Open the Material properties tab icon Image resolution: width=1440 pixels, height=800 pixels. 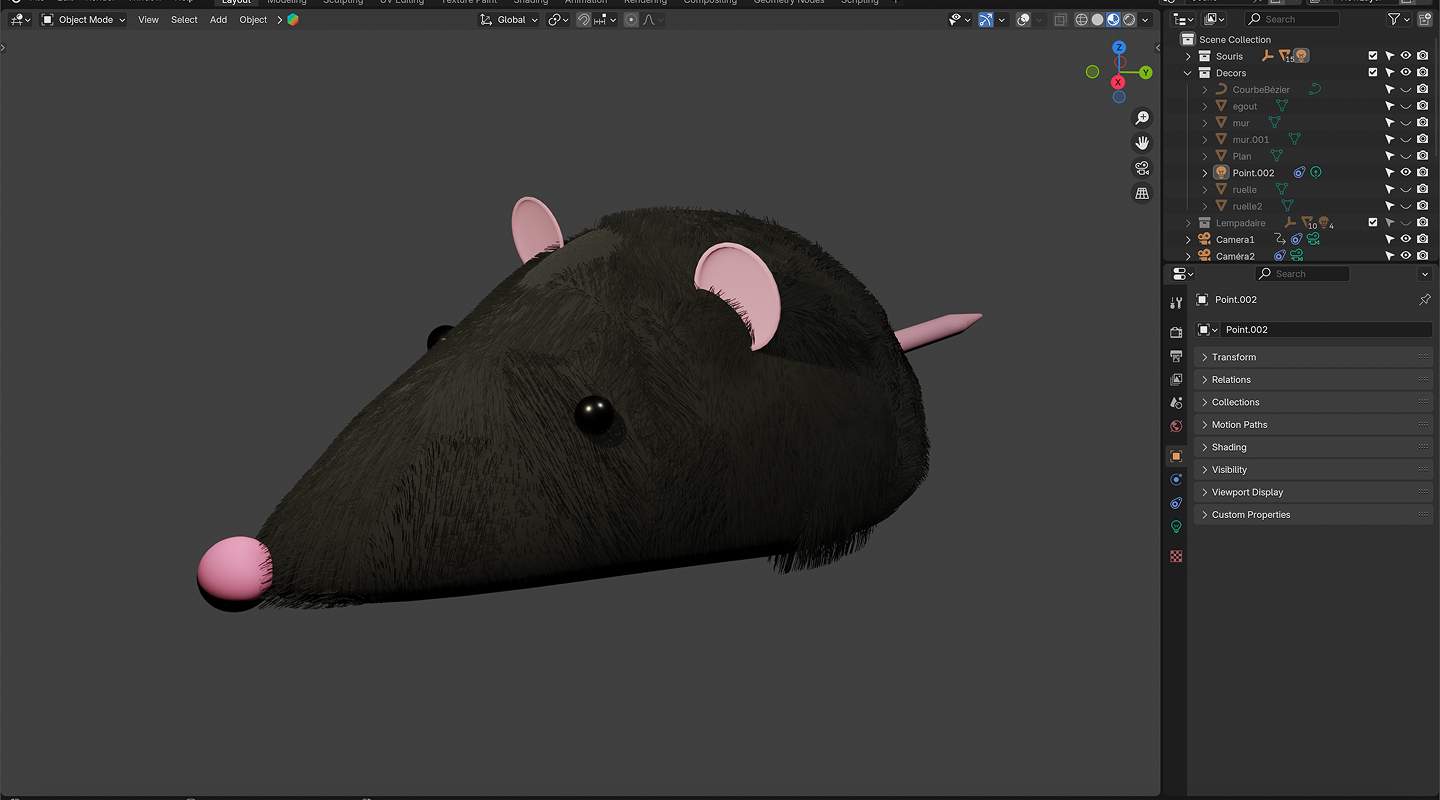[x=1176, y=556]
